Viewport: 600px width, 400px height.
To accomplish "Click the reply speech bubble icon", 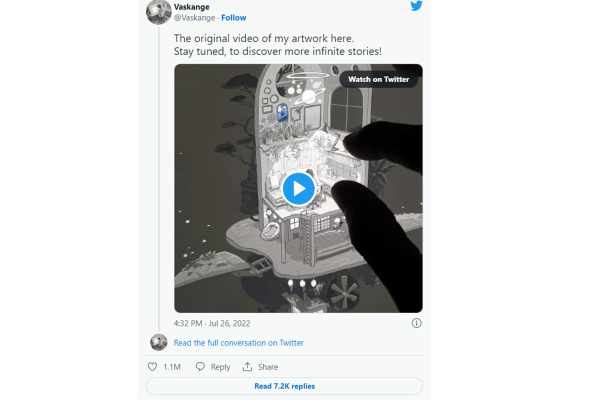I will pyautogui.click(x=201, y=367).
